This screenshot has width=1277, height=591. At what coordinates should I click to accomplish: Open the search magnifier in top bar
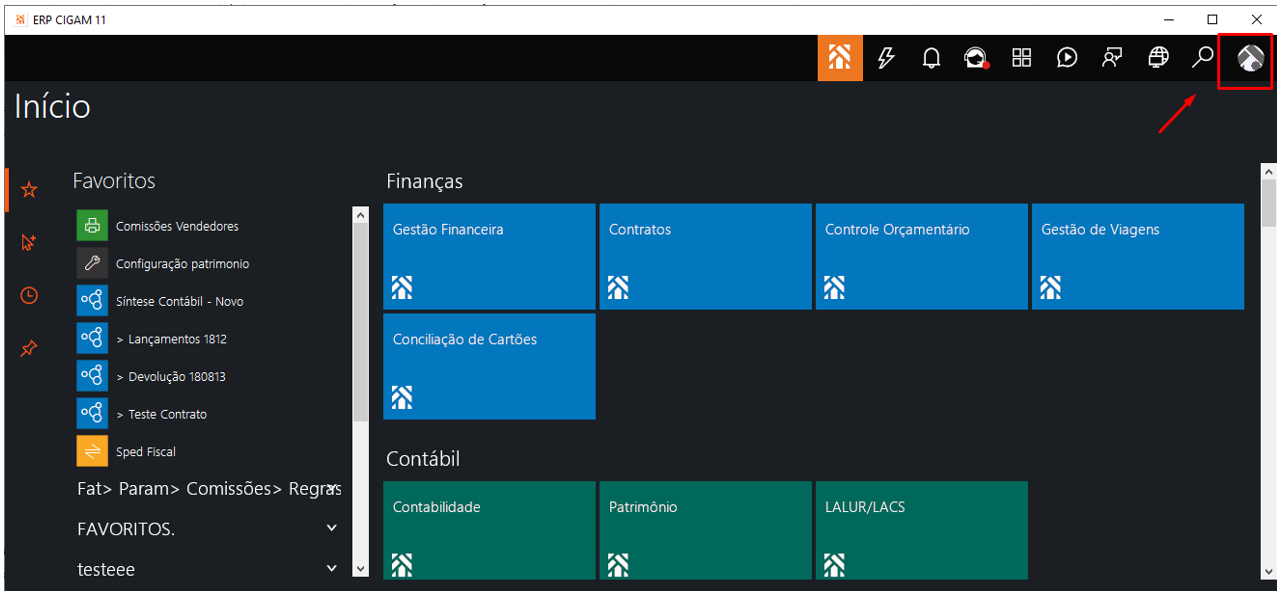pos(1202,58)
